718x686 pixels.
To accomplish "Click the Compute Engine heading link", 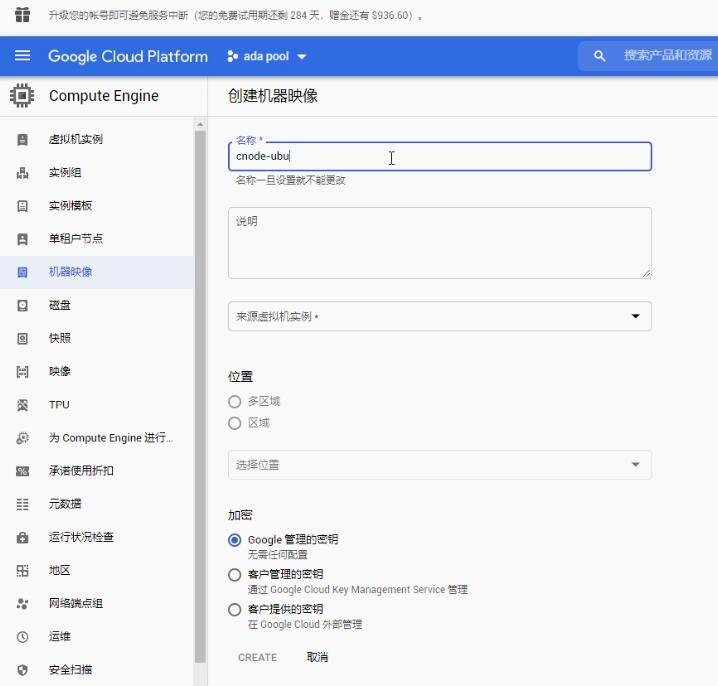I will pos(103,96).
